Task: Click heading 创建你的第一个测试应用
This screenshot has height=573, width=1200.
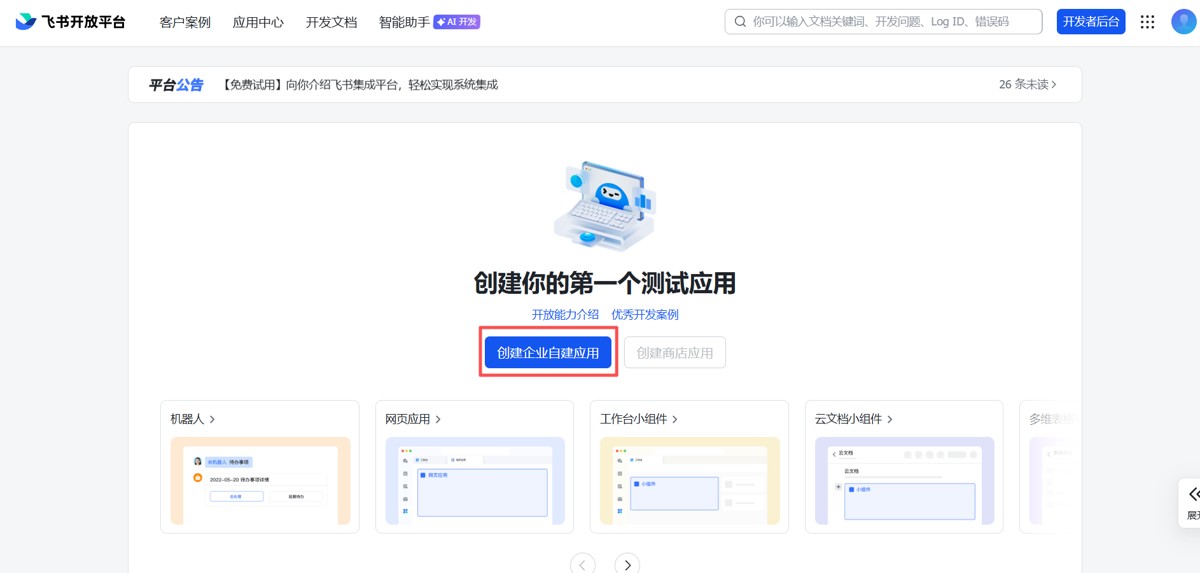Action: [x=605, y=283]
